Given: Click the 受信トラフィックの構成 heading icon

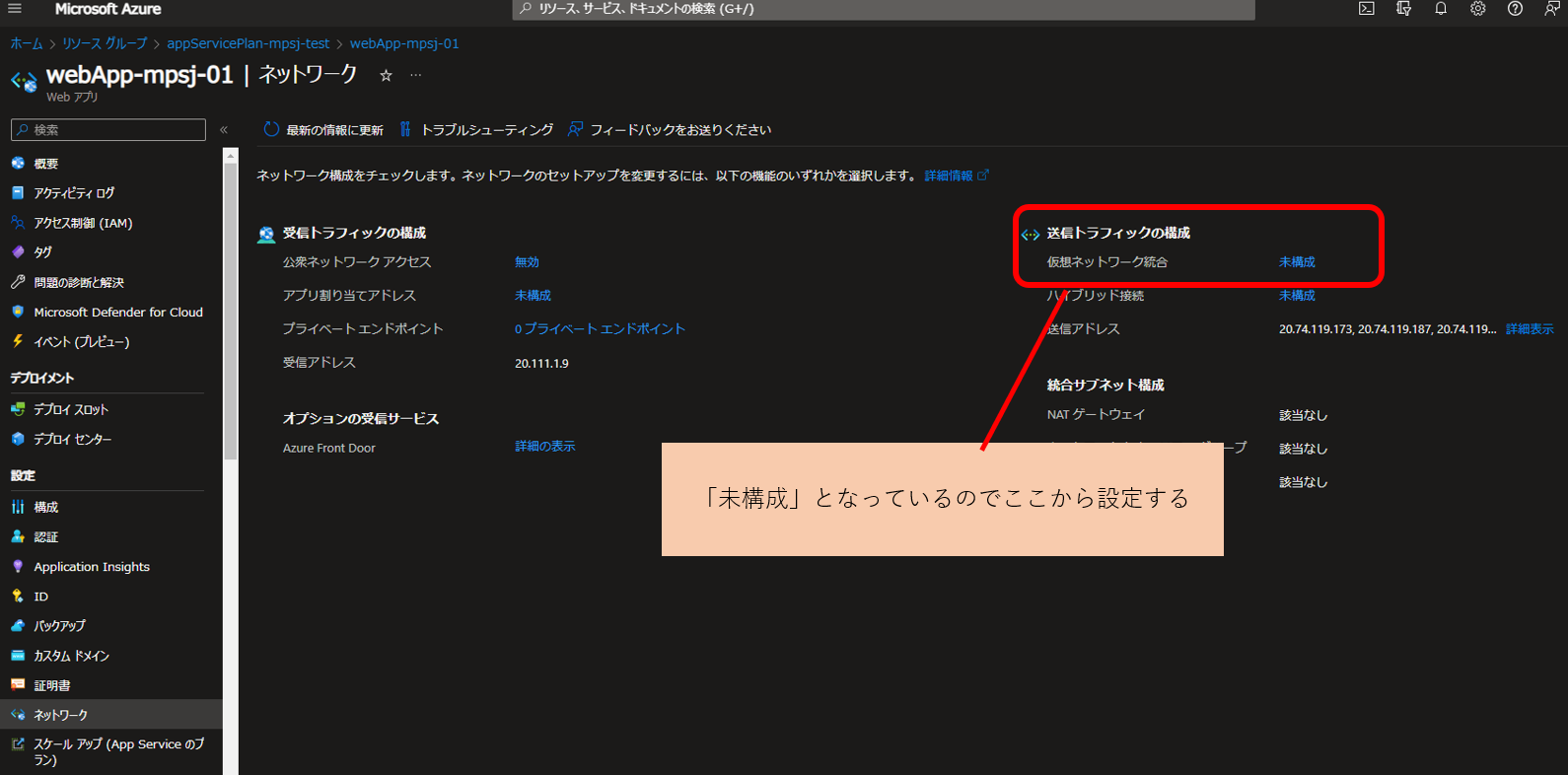Looking at the screenshot, I should [266, 235].
